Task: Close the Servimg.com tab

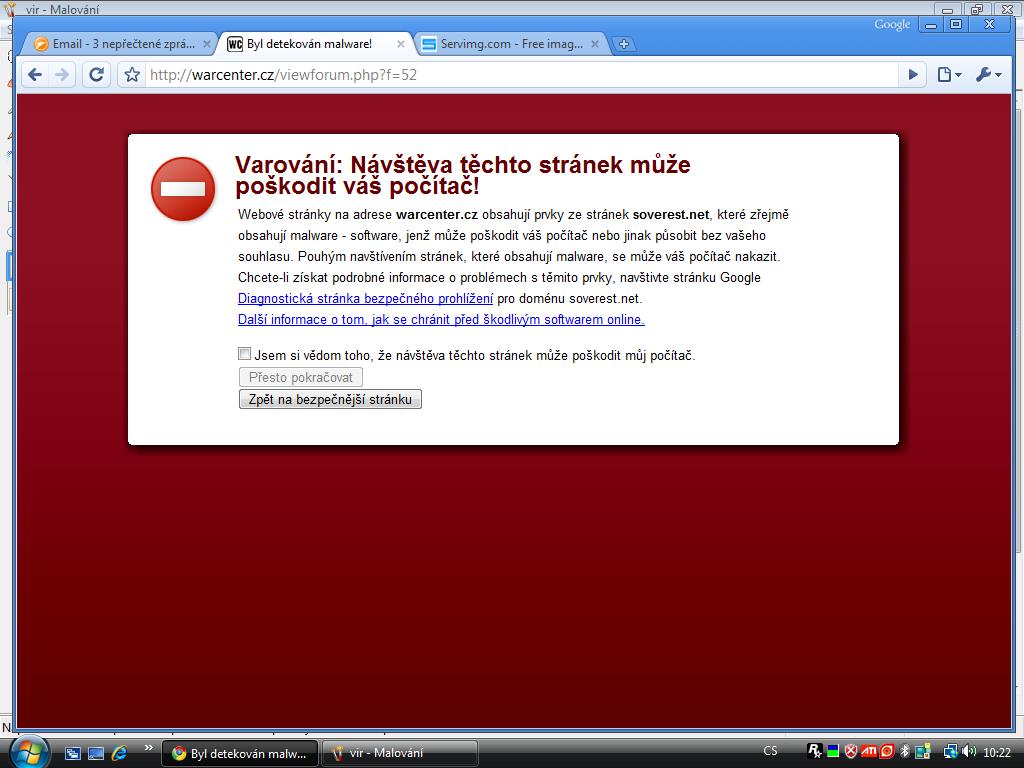Action: pos(594,44)
